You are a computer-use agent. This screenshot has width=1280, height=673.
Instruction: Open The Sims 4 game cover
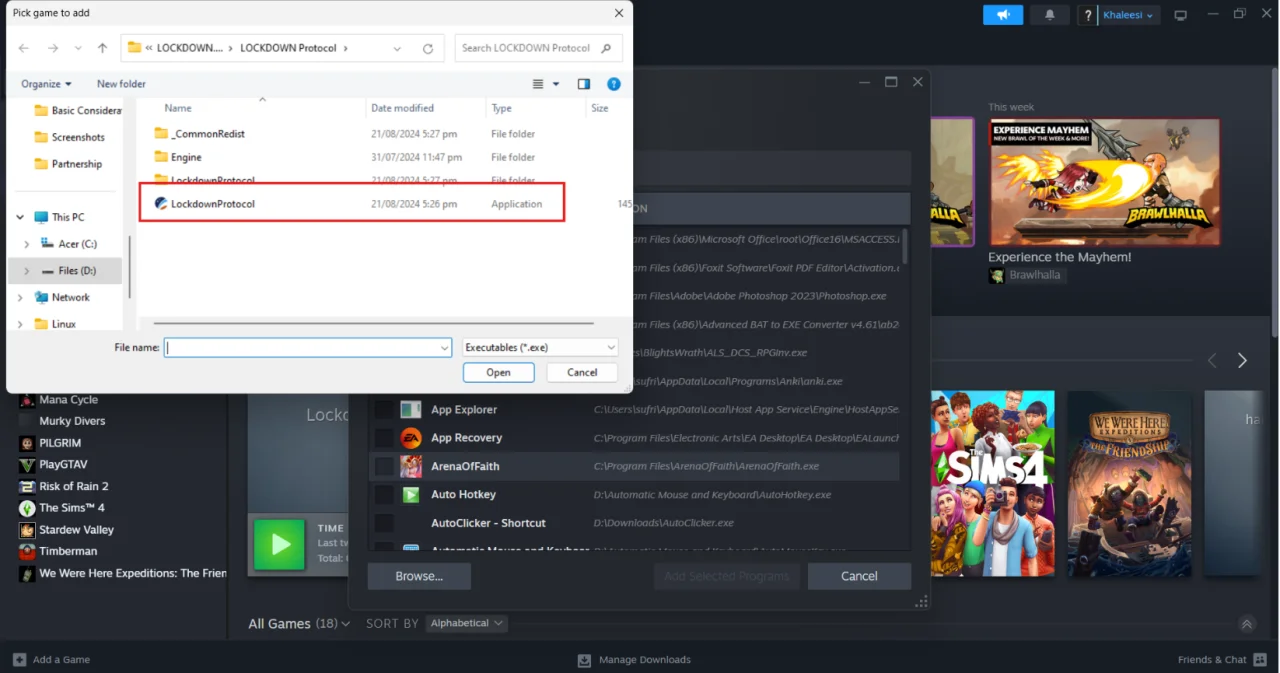992,483
